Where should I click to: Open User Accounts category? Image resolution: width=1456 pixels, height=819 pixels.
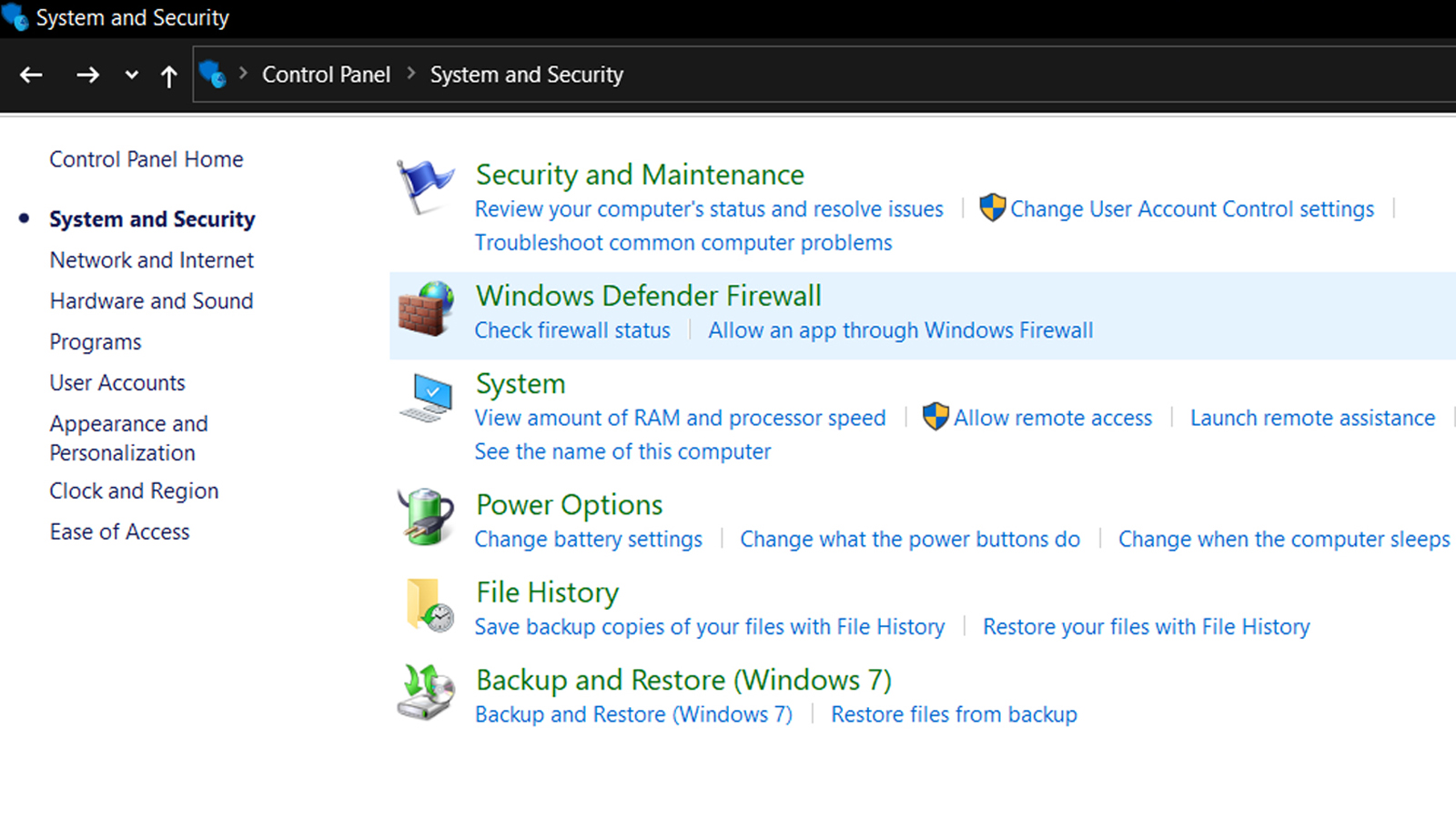point(117,383)
